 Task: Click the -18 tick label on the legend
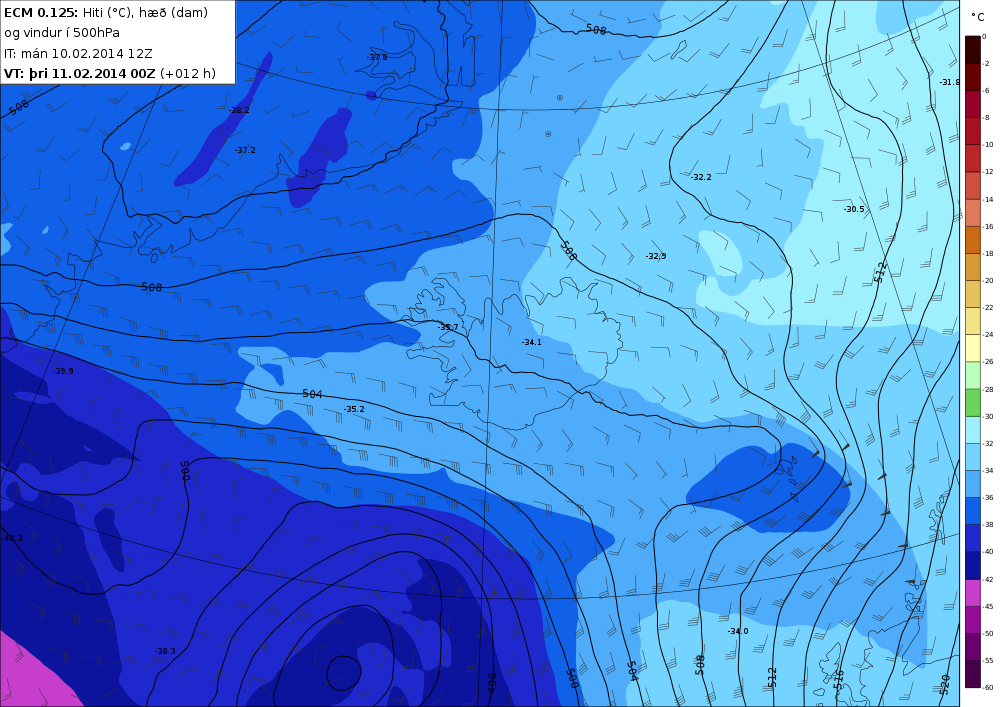coord(988,254)
